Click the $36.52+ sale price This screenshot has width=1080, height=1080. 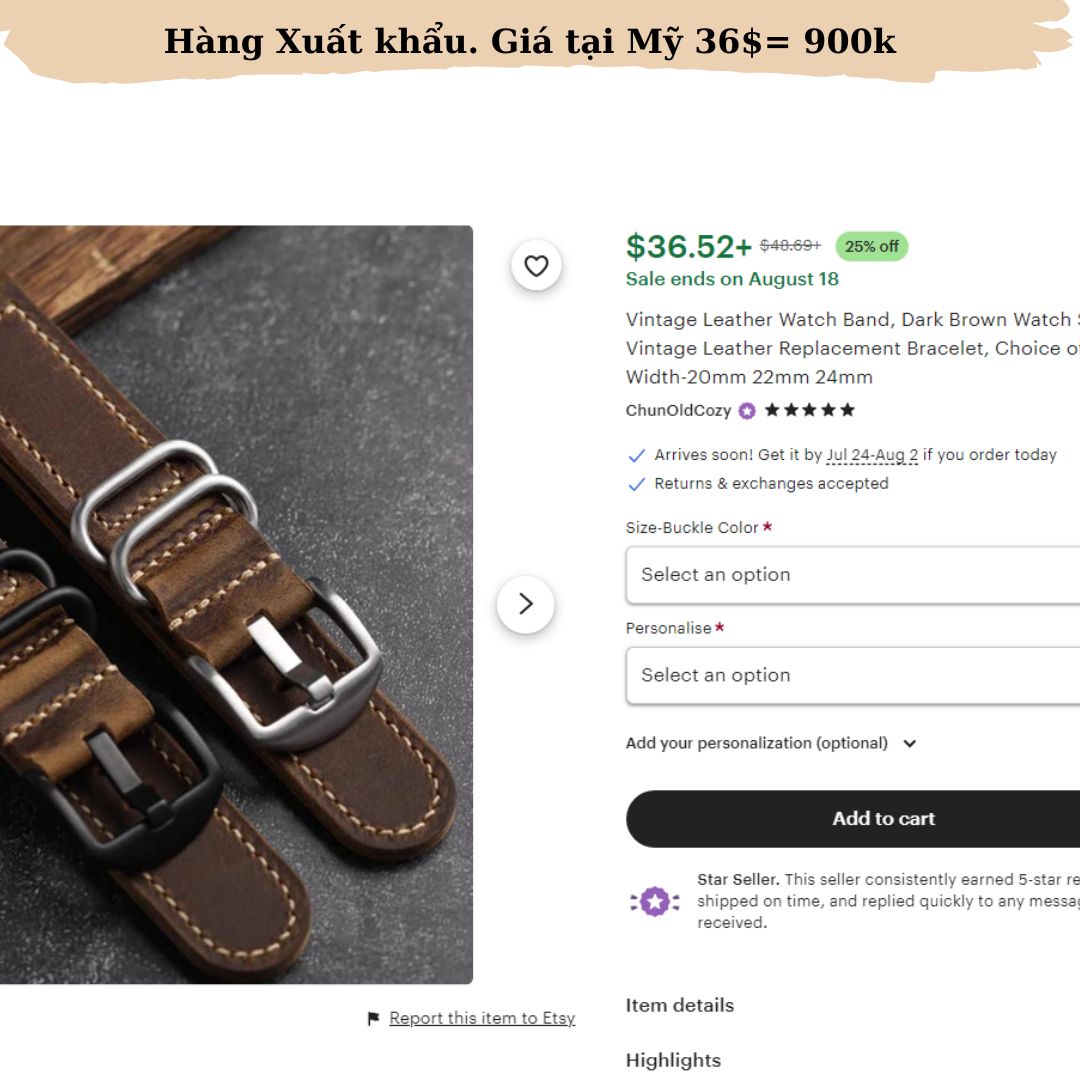[688, 247]
